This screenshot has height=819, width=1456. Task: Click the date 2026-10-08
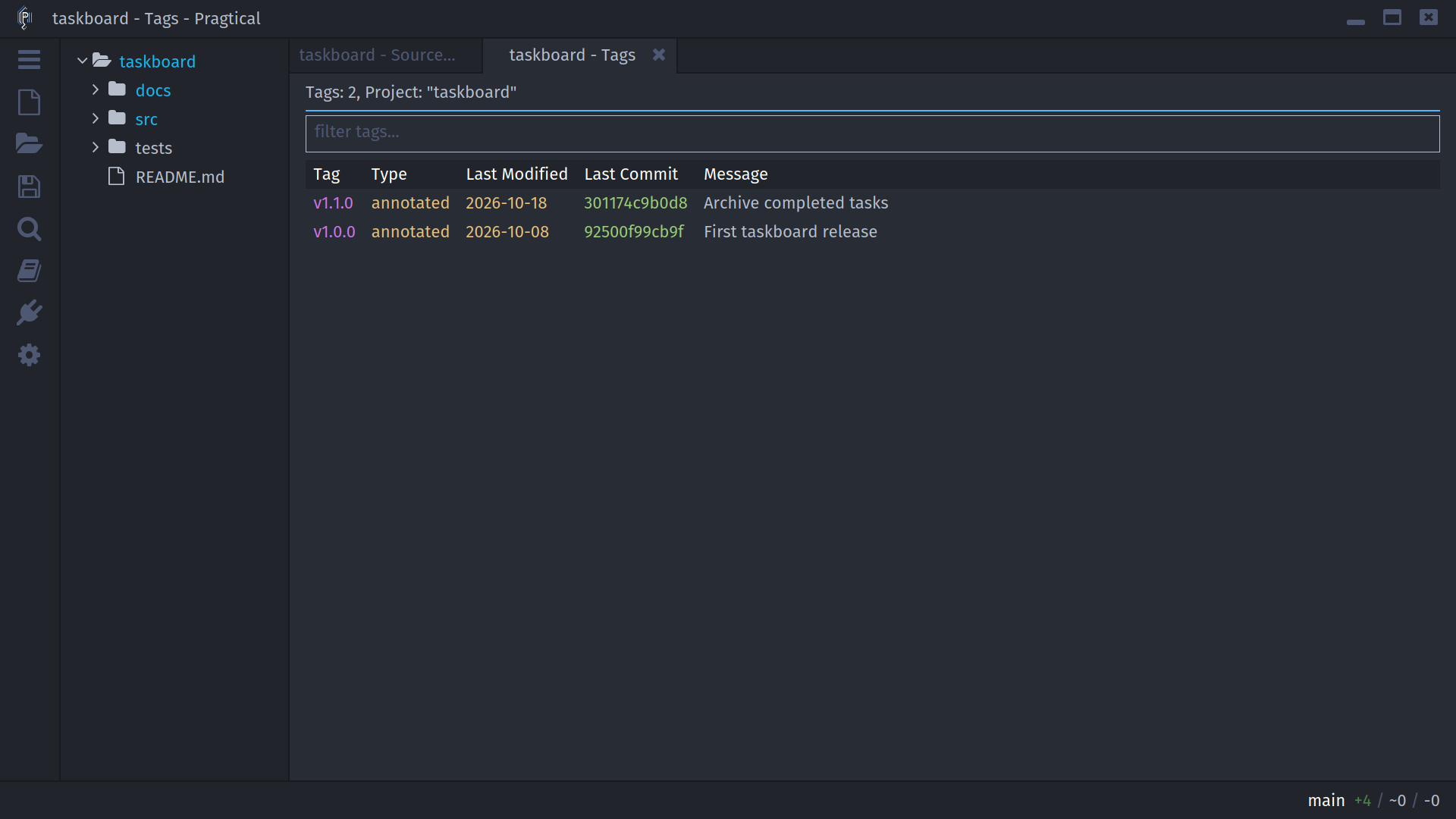(x=507, y=232)
